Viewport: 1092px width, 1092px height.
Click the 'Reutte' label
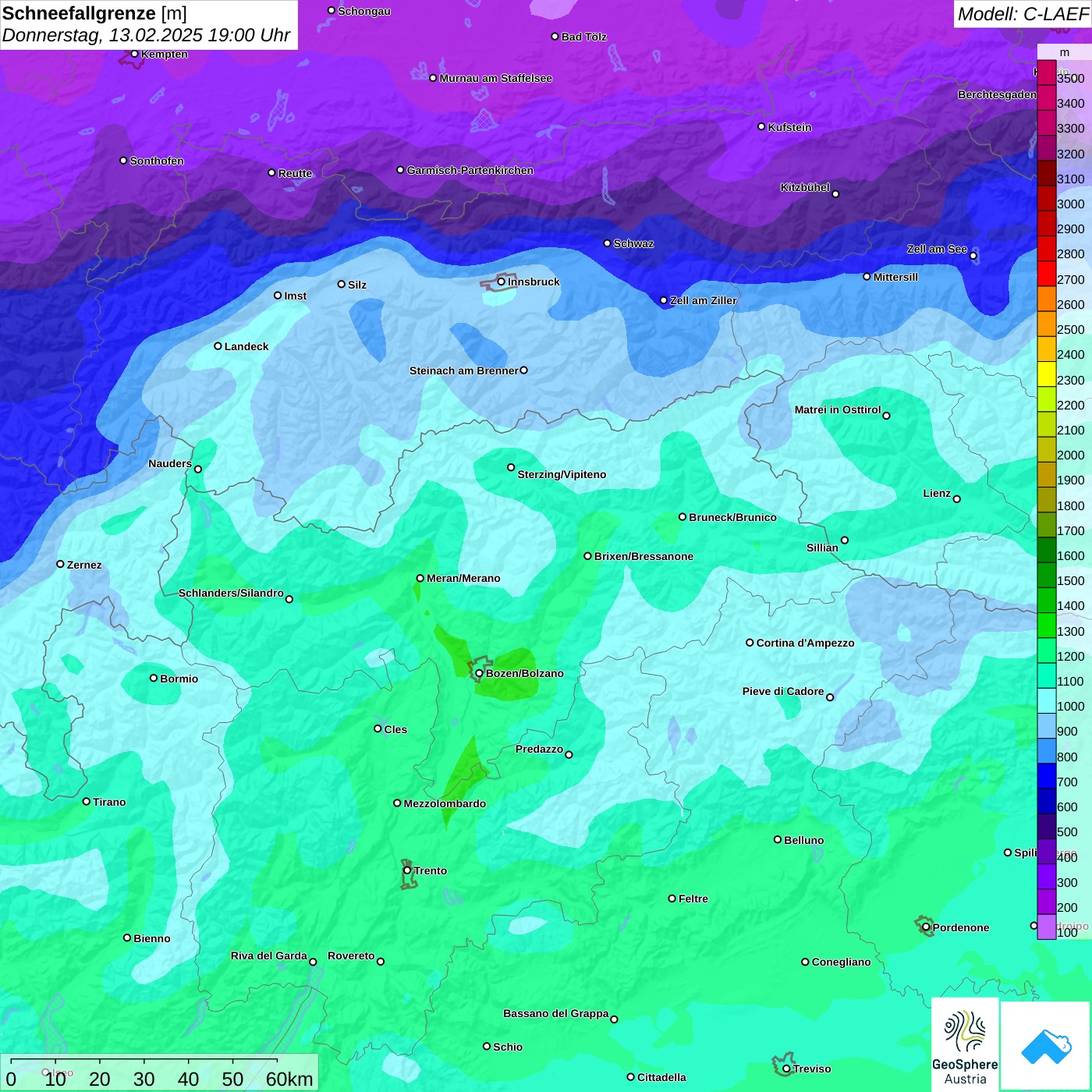click(295, 173)
